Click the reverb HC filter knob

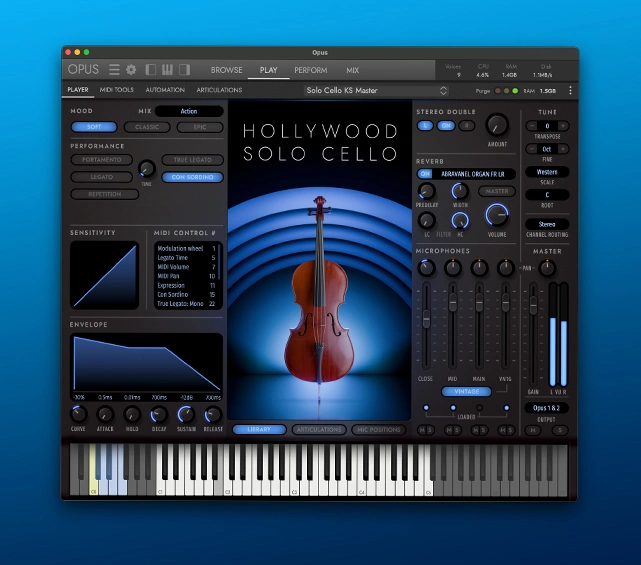coord(460,221)
